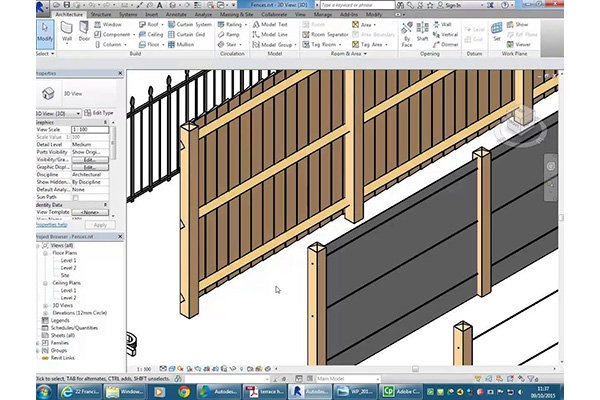Image resolution: width=600 pixels, height=400 pixels.
Task: Click Edit Type button
Action: tap(99, 113)
